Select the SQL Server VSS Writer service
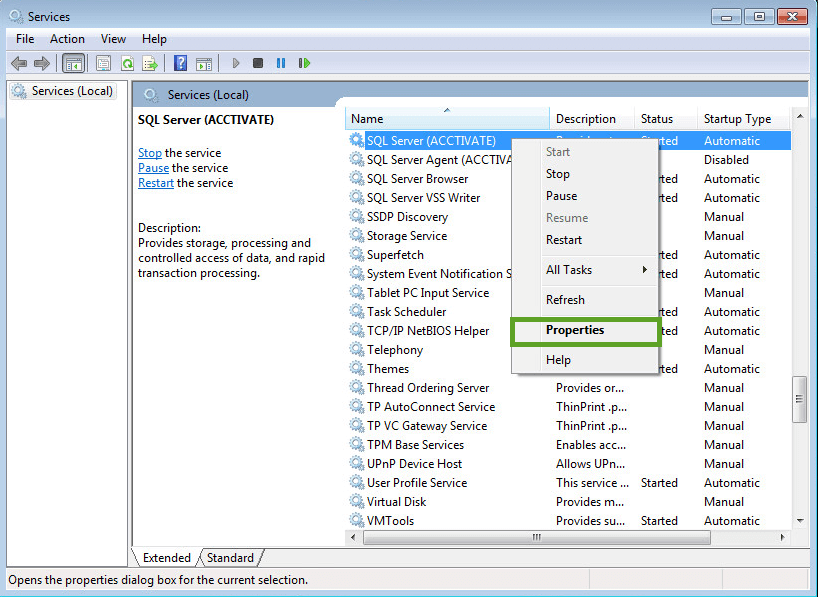The height and width of the screenshot is (597, 818). click(x=423, y=198)
